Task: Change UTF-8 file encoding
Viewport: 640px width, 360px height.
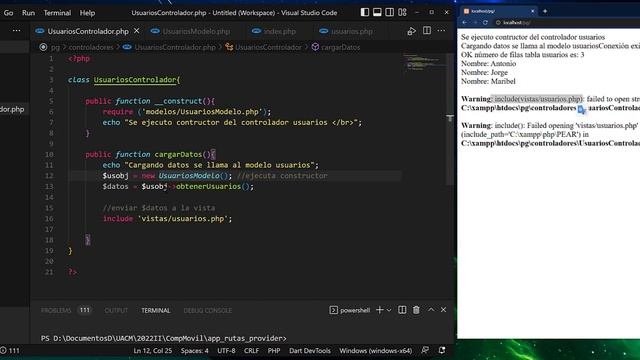Action: coord(226,351)
